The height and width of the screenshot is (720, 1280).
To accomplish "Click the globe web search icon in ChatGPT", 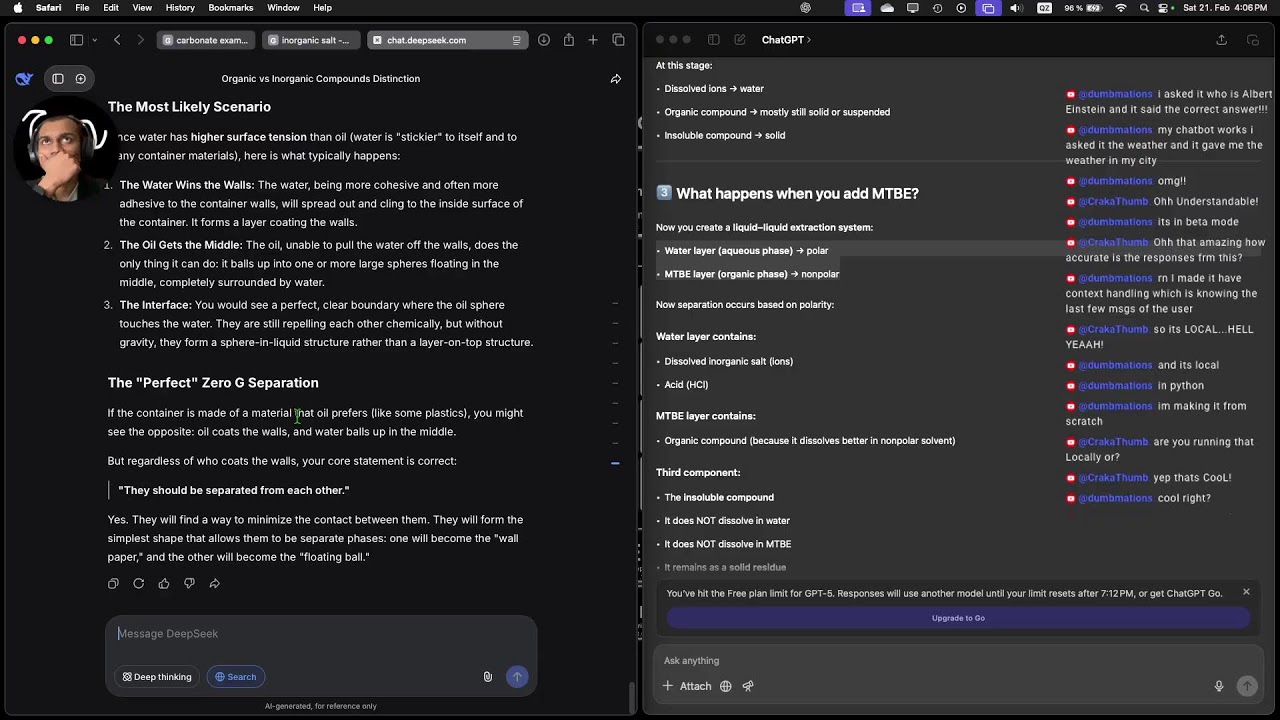I will (x=726, y=686).
